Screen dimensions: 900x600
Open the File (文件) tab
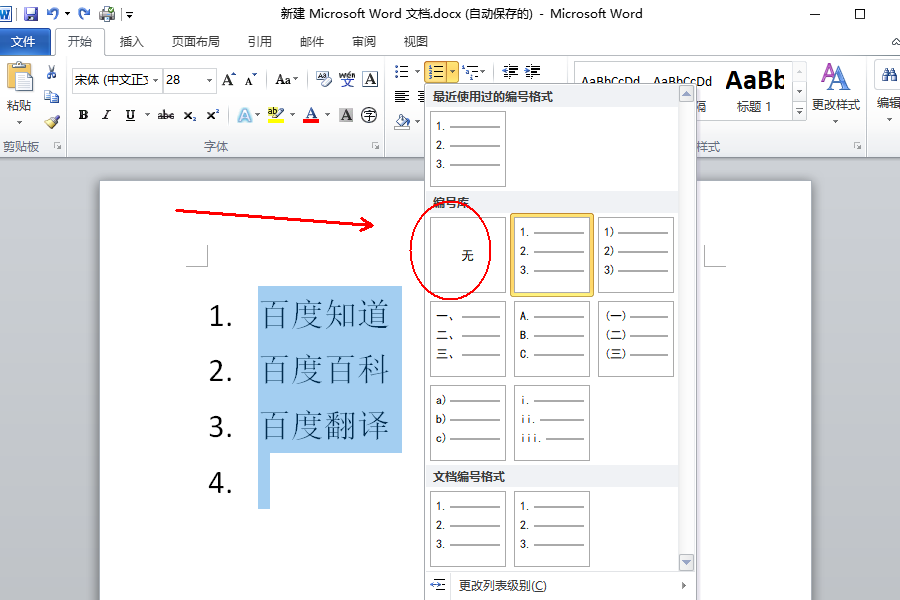point(23,41)
